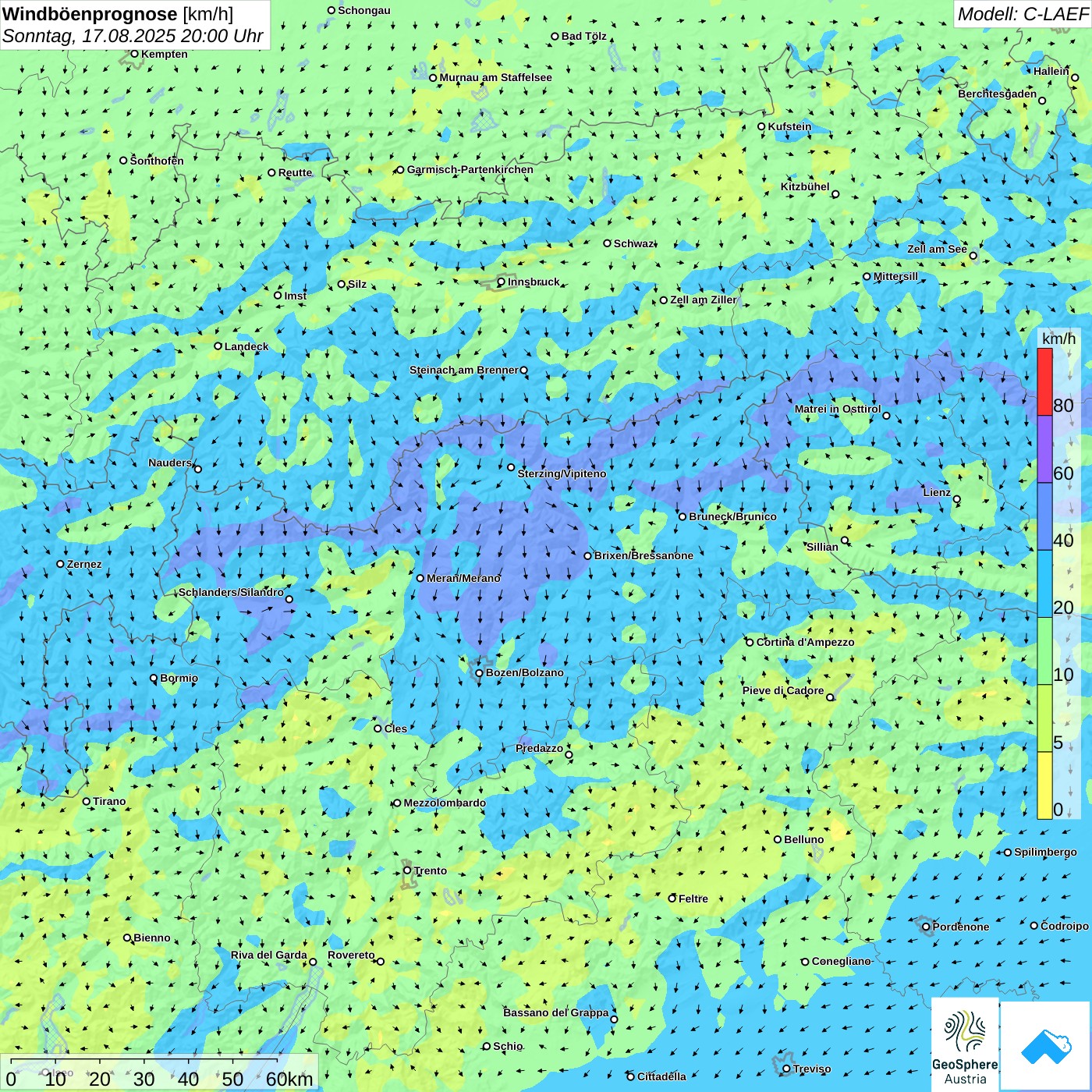1092x1092 pixels.
Task: Click the Steinach am Brenner label
Action: 464,370
